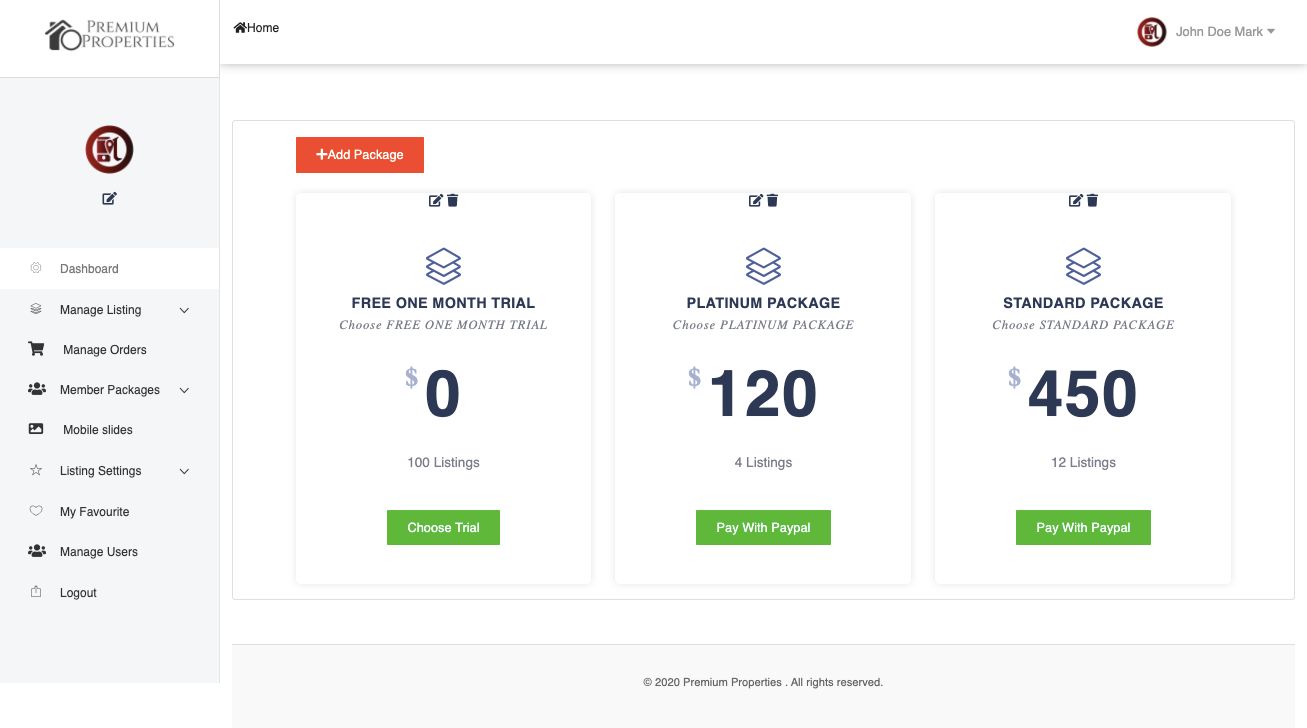Edit the Standard Package card
The width and height of the screenshot is (1307, 728).
click(1075, 201)
